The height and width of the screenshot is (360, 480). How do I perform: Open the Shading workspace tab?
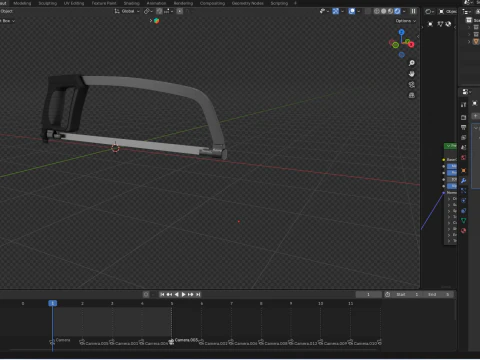point(132,3)
